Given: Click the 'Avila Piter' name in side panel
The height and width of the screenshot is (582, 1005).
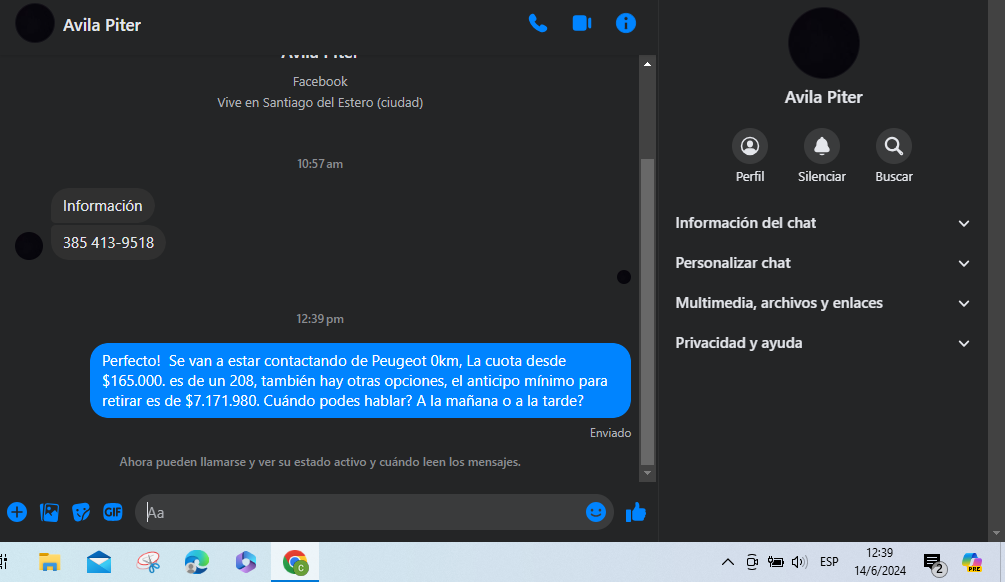Looking at the screenshot, I should [824, 97].
